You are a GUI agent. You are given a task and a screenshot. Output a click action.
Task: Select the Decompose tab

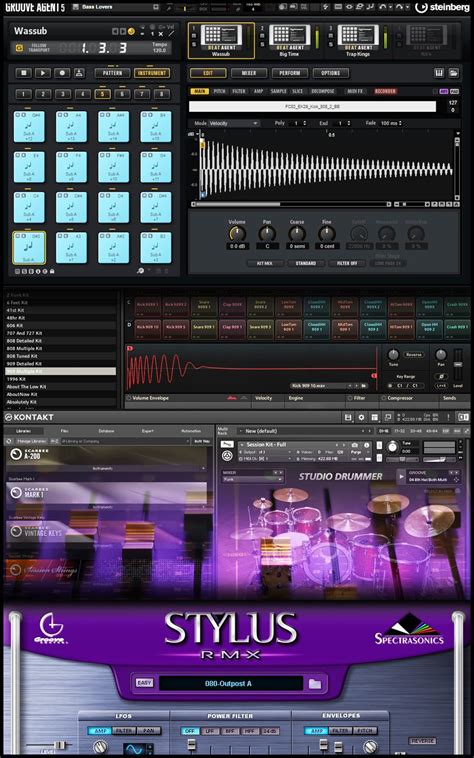coord(323,91)
